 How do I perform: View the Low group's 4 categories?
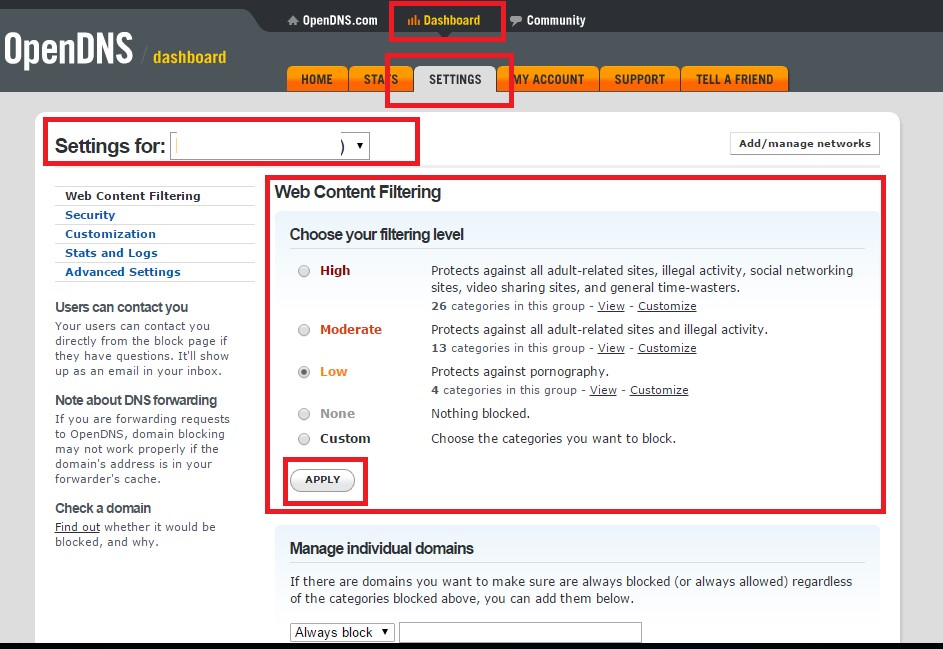[x=603, y=390]
